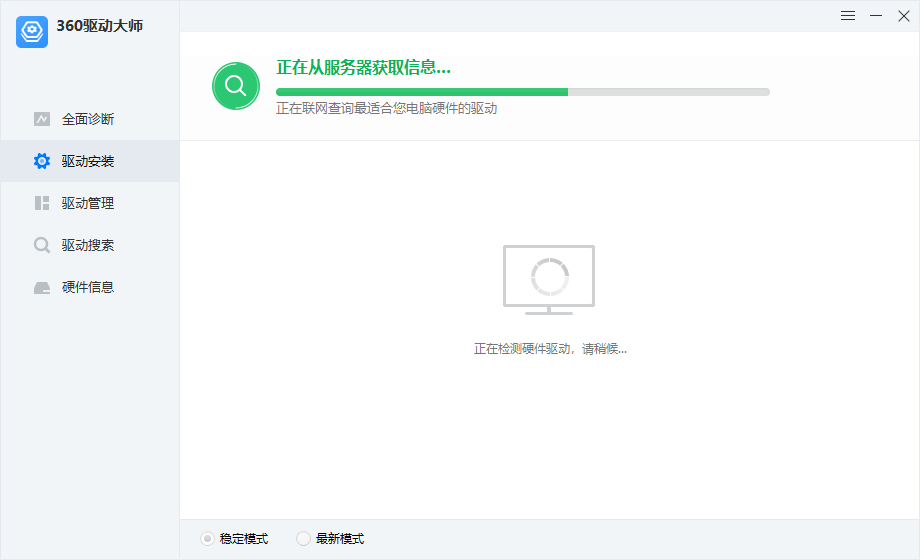Click the heading 正在从服务器获取信息...
920x560 pixels.
click(364, 68)
